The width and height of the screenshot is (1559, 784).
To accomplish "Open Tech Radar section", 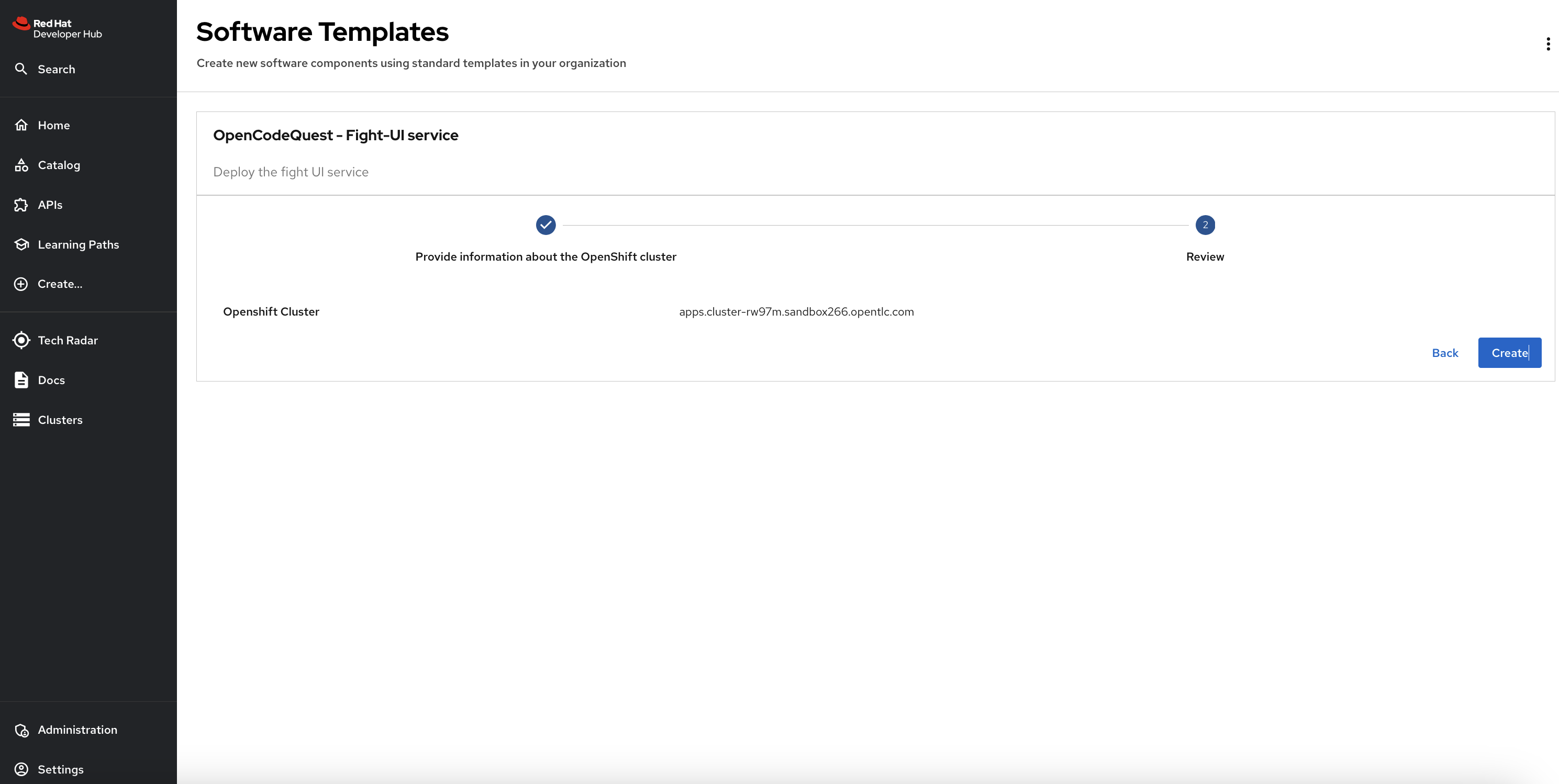I will click(67, 340).
